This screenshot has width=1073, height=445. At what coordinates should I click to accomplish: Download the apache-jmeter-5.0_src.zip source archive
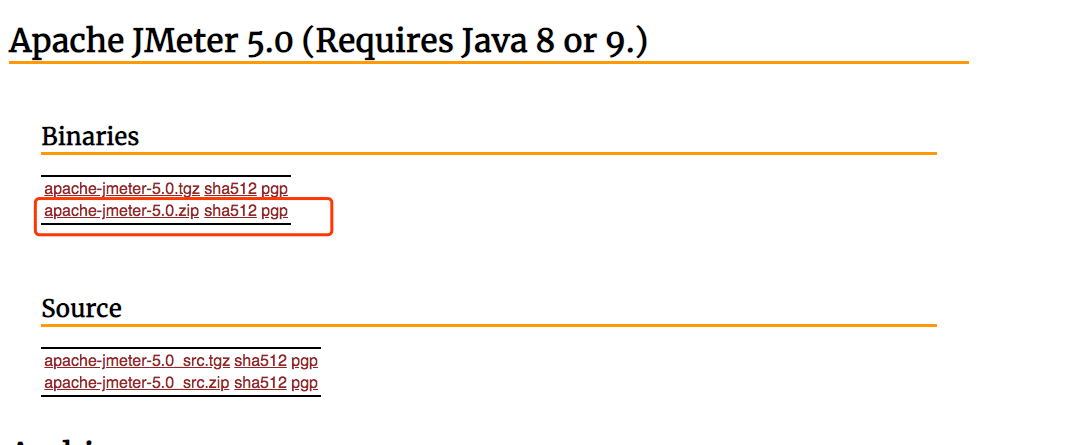(137, 382)
